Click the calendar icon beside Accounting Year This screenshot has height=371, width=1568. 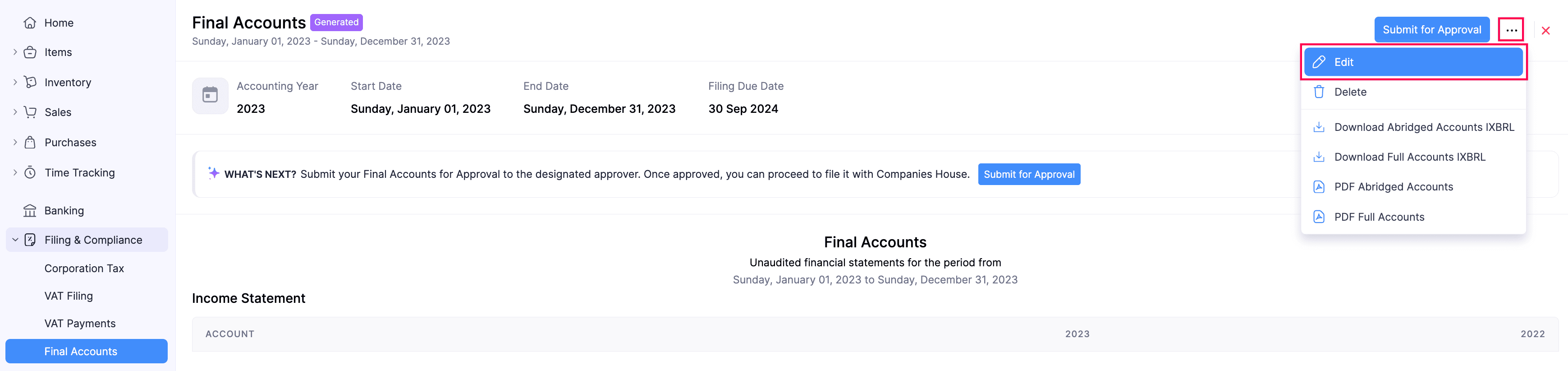click(x=210, y=96)
